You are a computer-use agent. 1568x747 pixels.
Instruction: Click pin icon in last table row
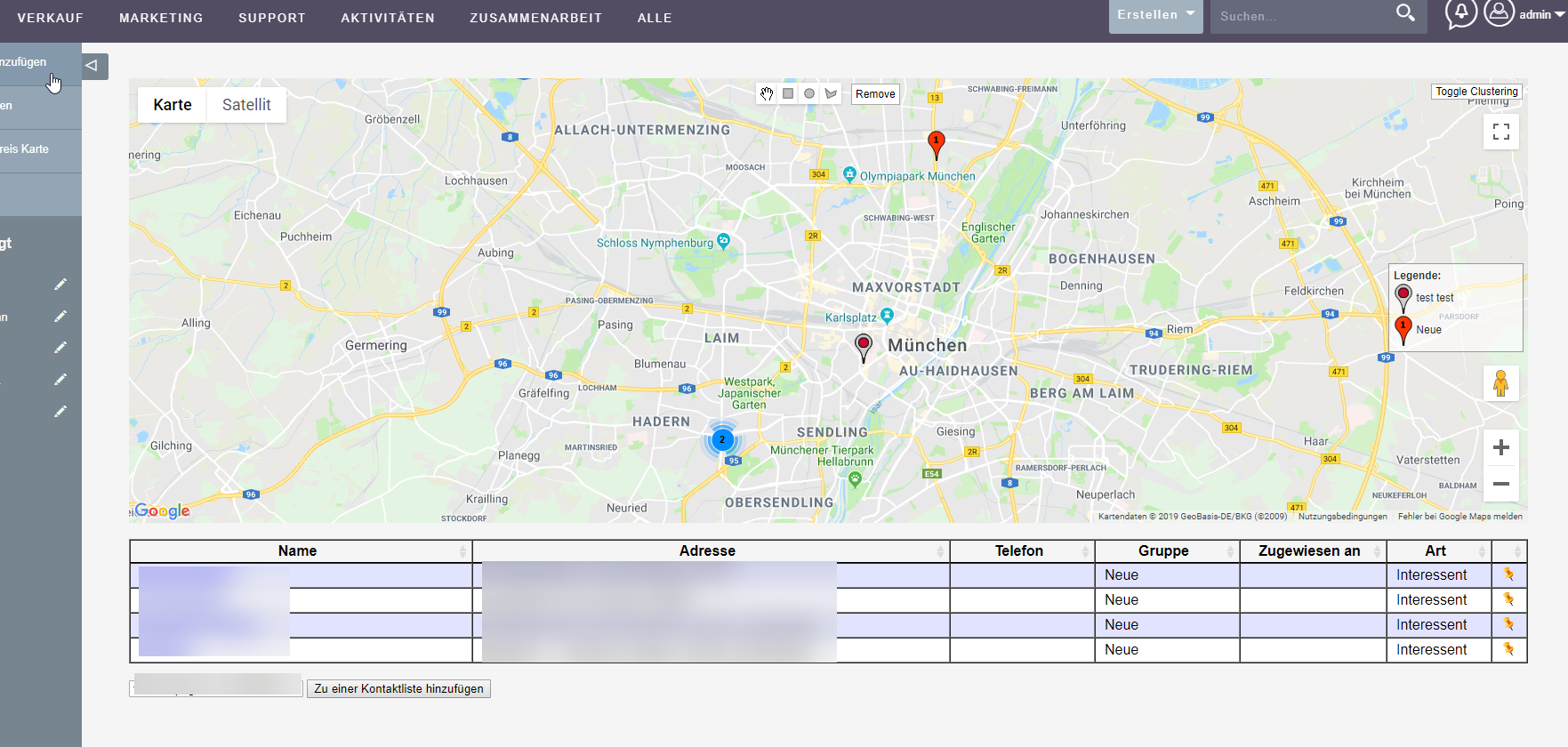tap(1508, 649)
